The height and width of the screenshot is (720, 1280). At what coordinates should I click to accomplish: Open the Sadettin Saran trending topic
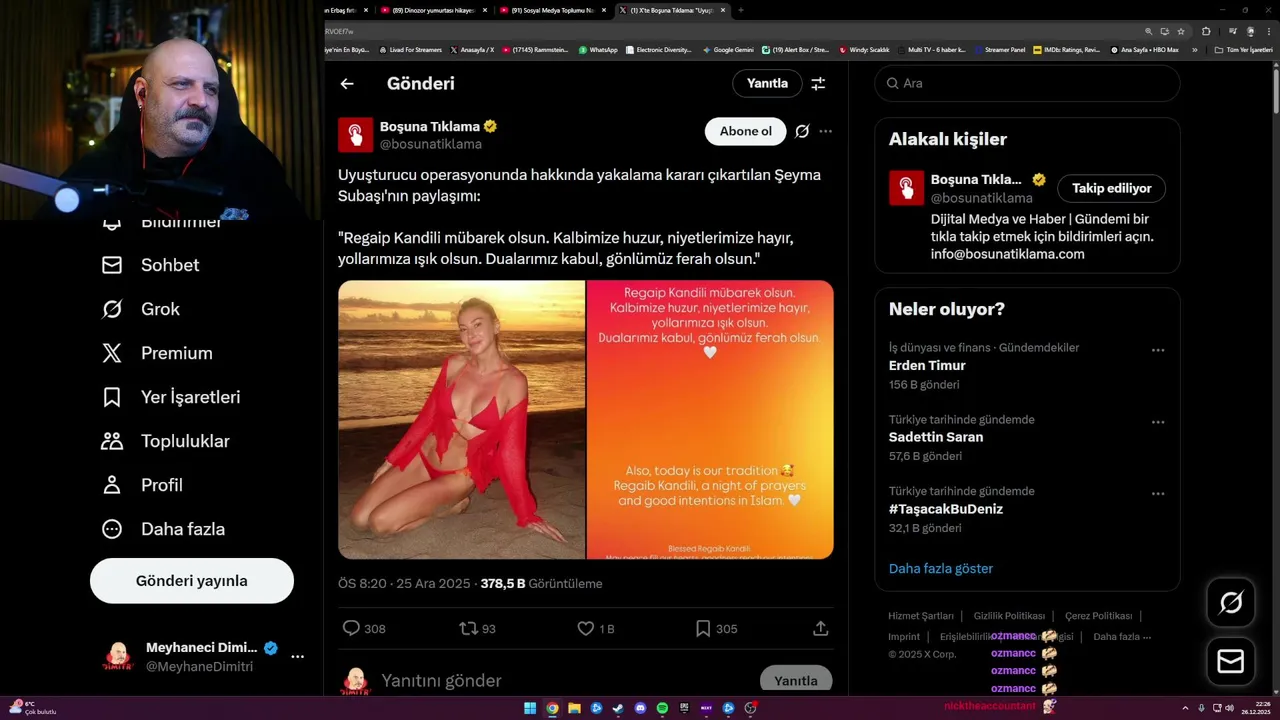tap(936, 437)
